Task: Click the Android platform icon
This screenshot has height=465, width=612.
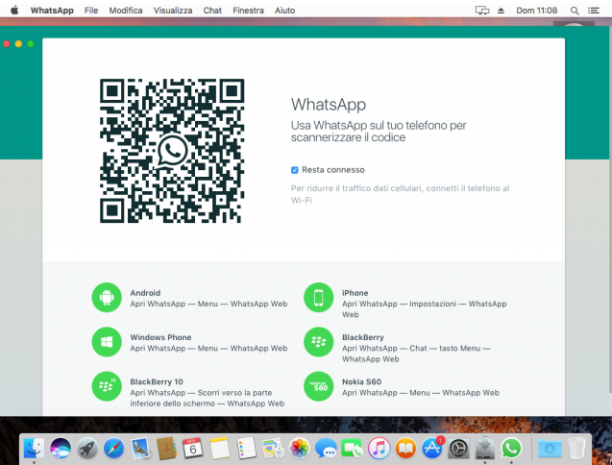Action: (x=107, y=298)
